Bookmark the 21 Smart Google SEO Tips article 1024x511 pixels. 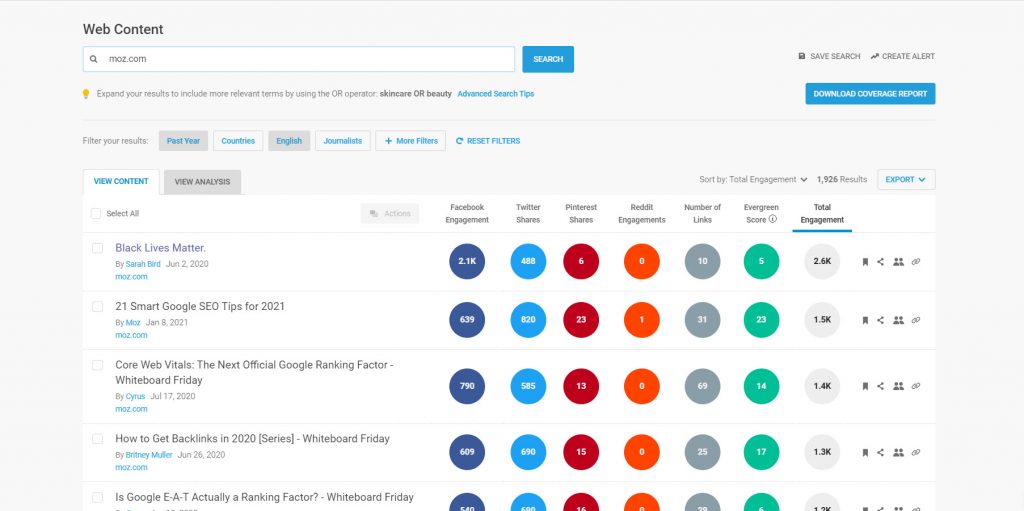[x=865, y=320]
